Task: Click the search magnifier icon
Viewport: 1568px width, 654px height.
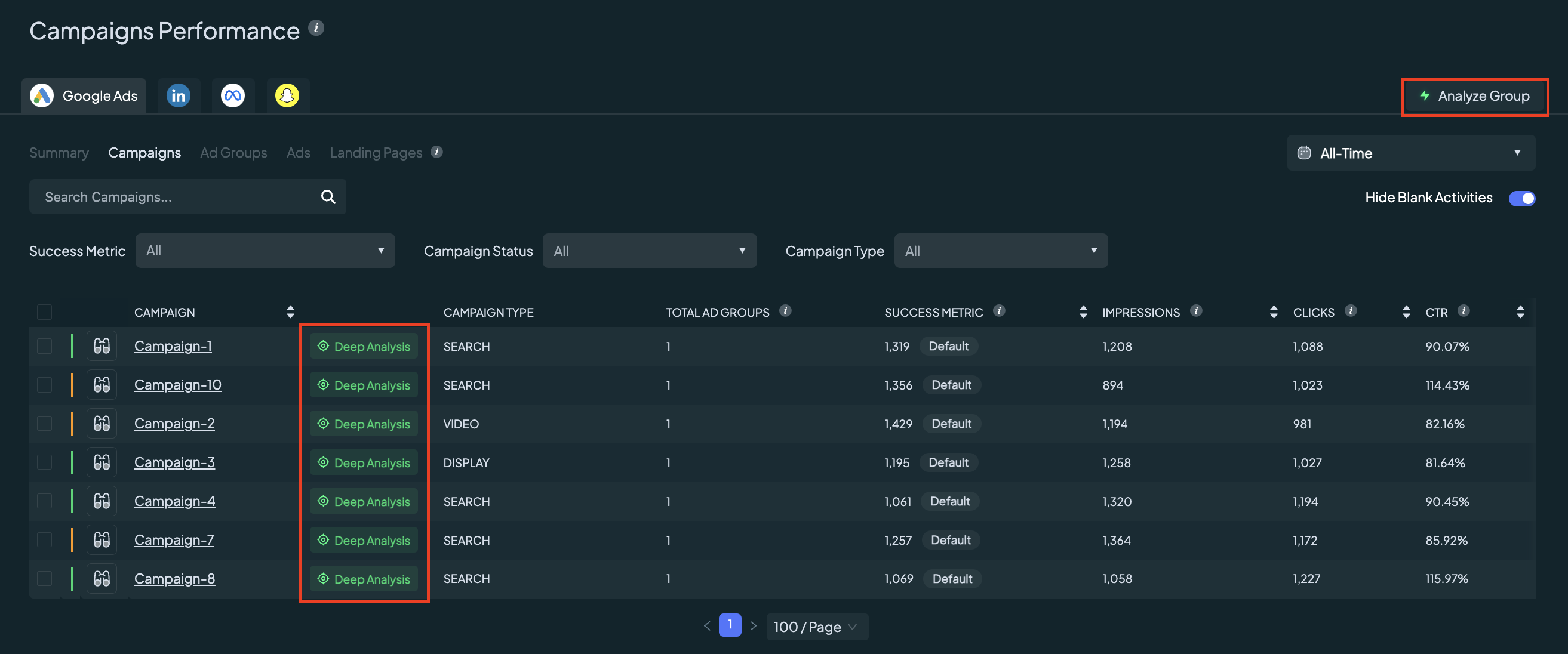Action: pyautogui.click(x=328, y=196)
